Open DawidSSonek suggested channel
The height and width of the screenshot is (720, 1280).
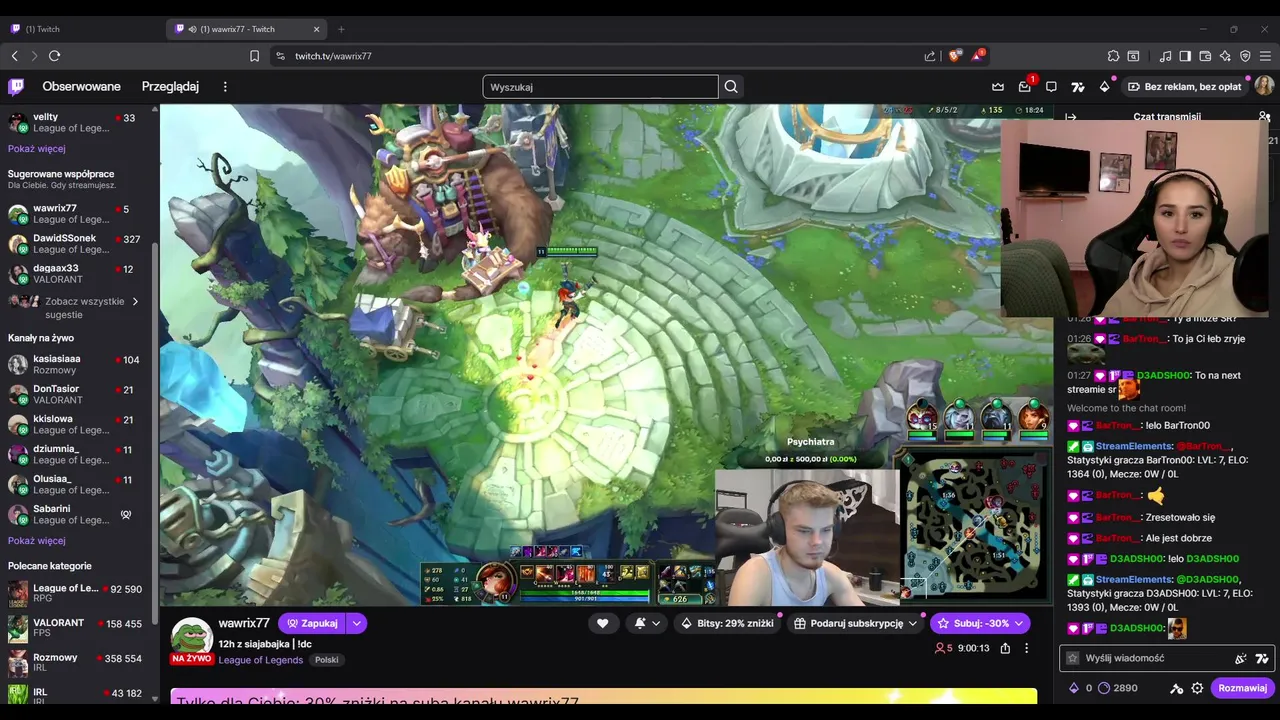point(77,244)
